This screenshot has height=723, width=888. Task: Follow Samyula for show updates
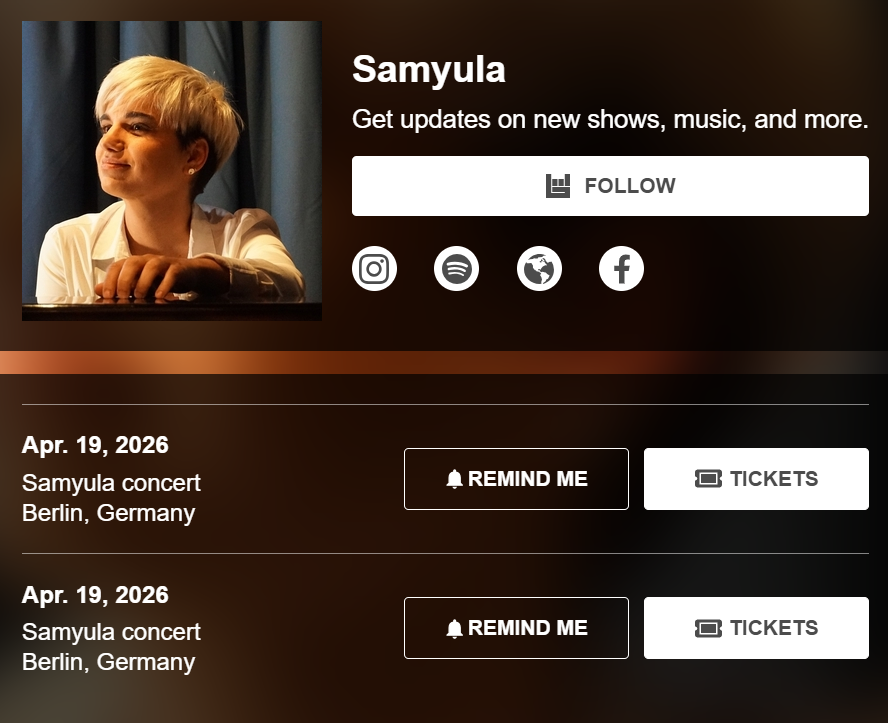pos(610,186)
